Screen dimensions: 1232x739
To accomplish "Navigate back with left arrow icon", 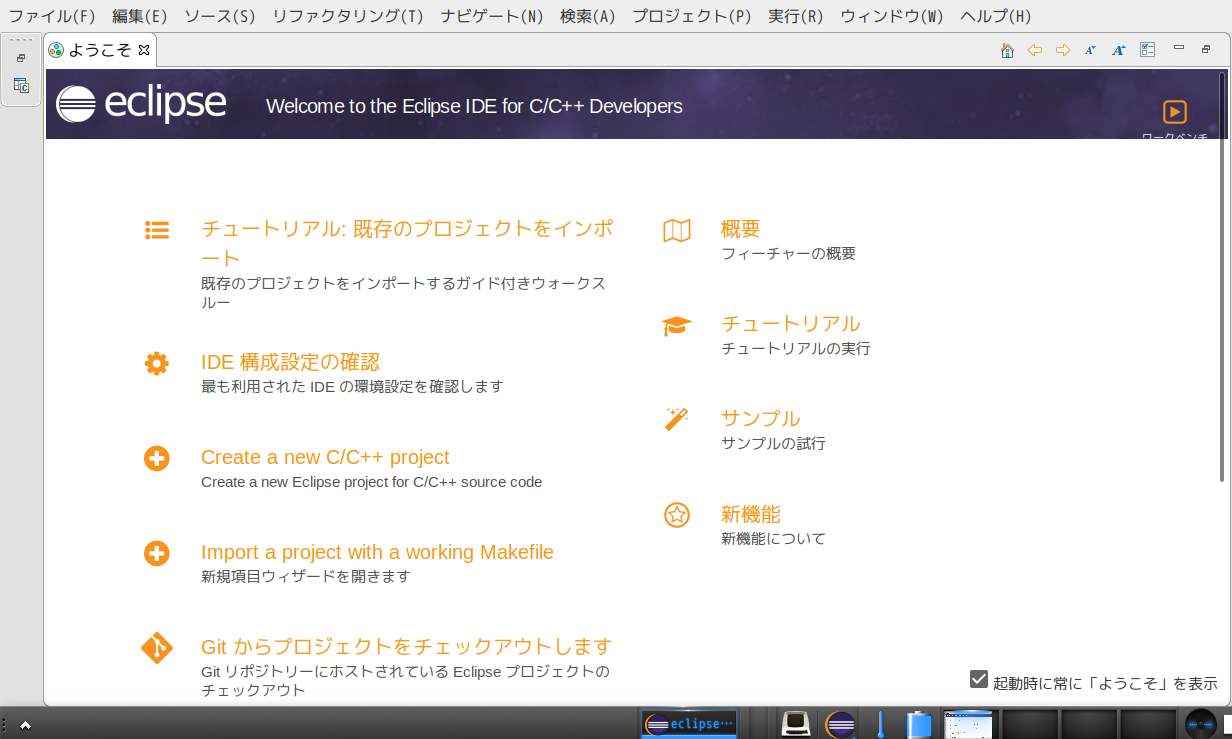I will pos(1035,50).
